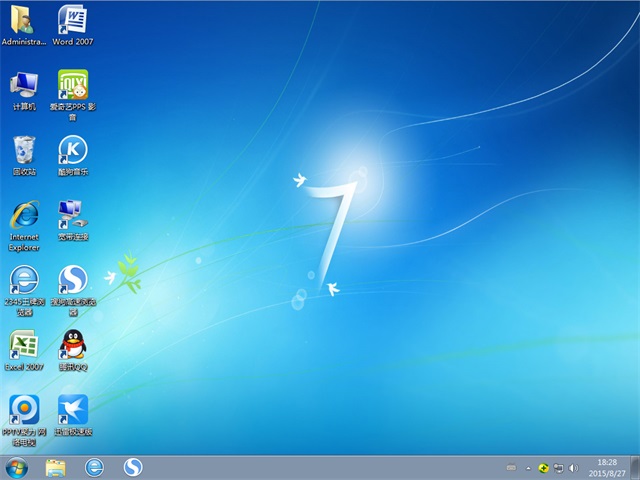640x480 pixels.
Task: Open the Kugou Music (酷狗音乐) shortcut
Action: click(72, 150)
